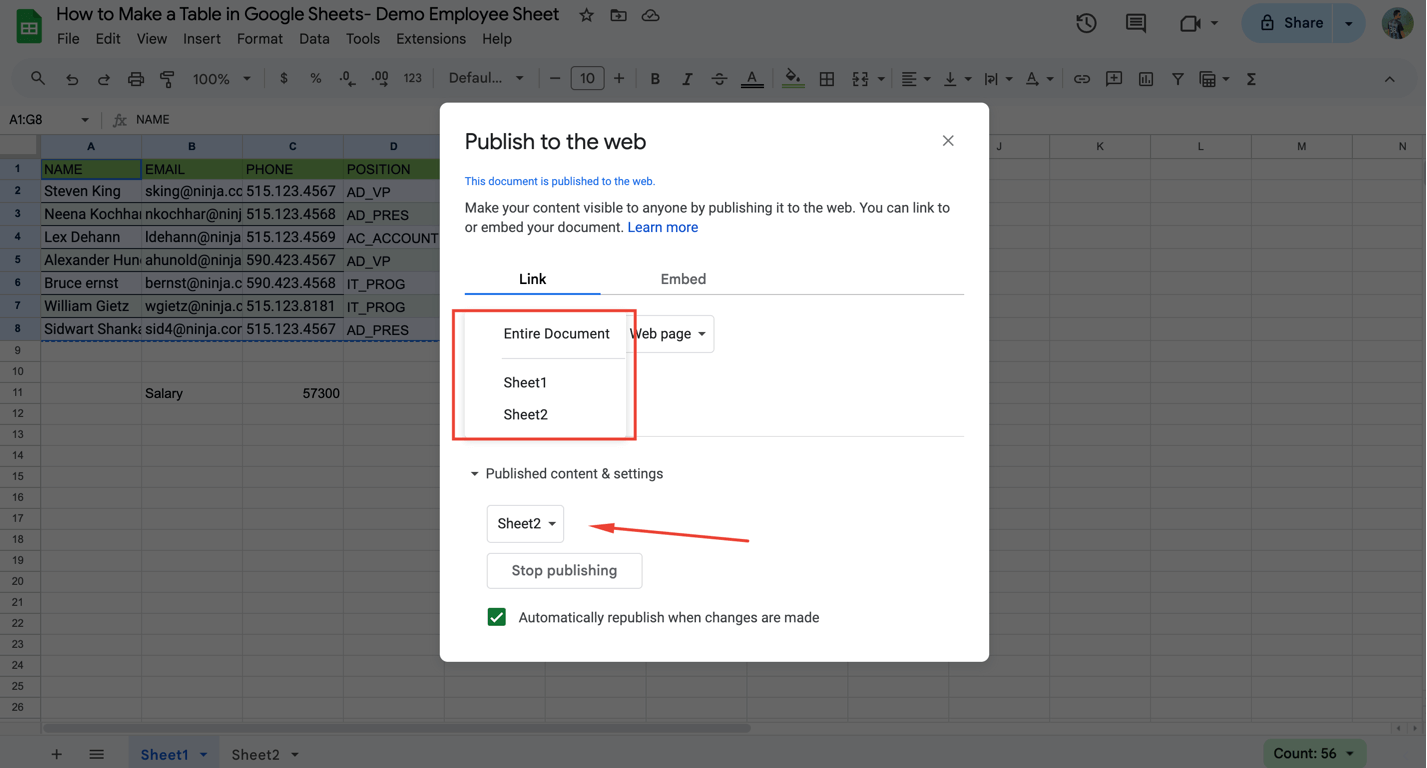Open the Learn more link

pos(663,227)
